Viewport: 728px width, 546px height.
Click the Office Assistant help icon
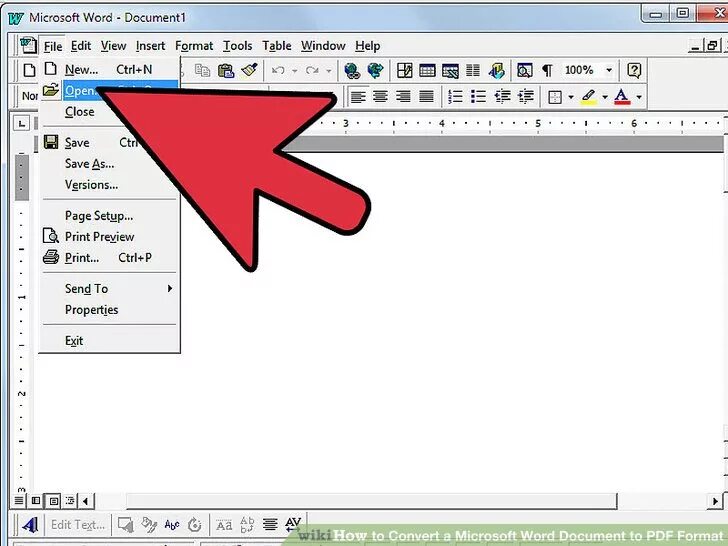point(634,71)
